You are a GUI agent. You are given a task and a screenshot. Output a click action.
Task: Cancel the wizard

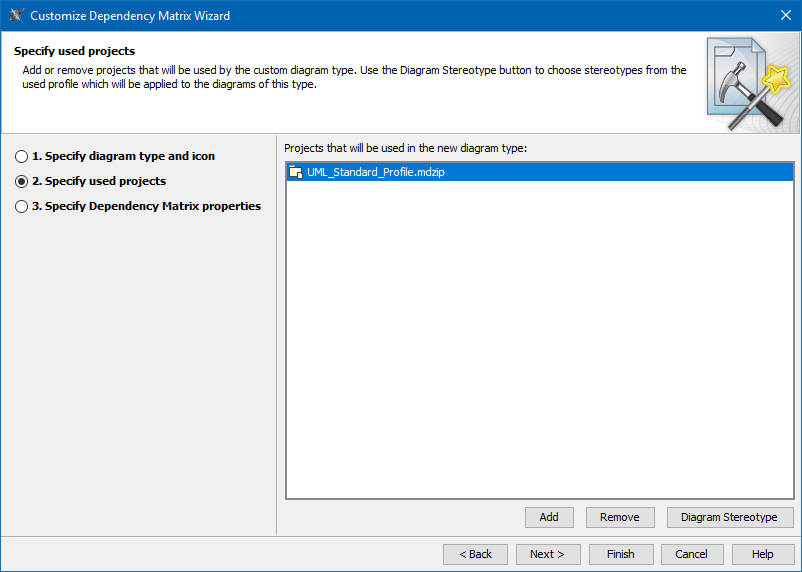691,554
